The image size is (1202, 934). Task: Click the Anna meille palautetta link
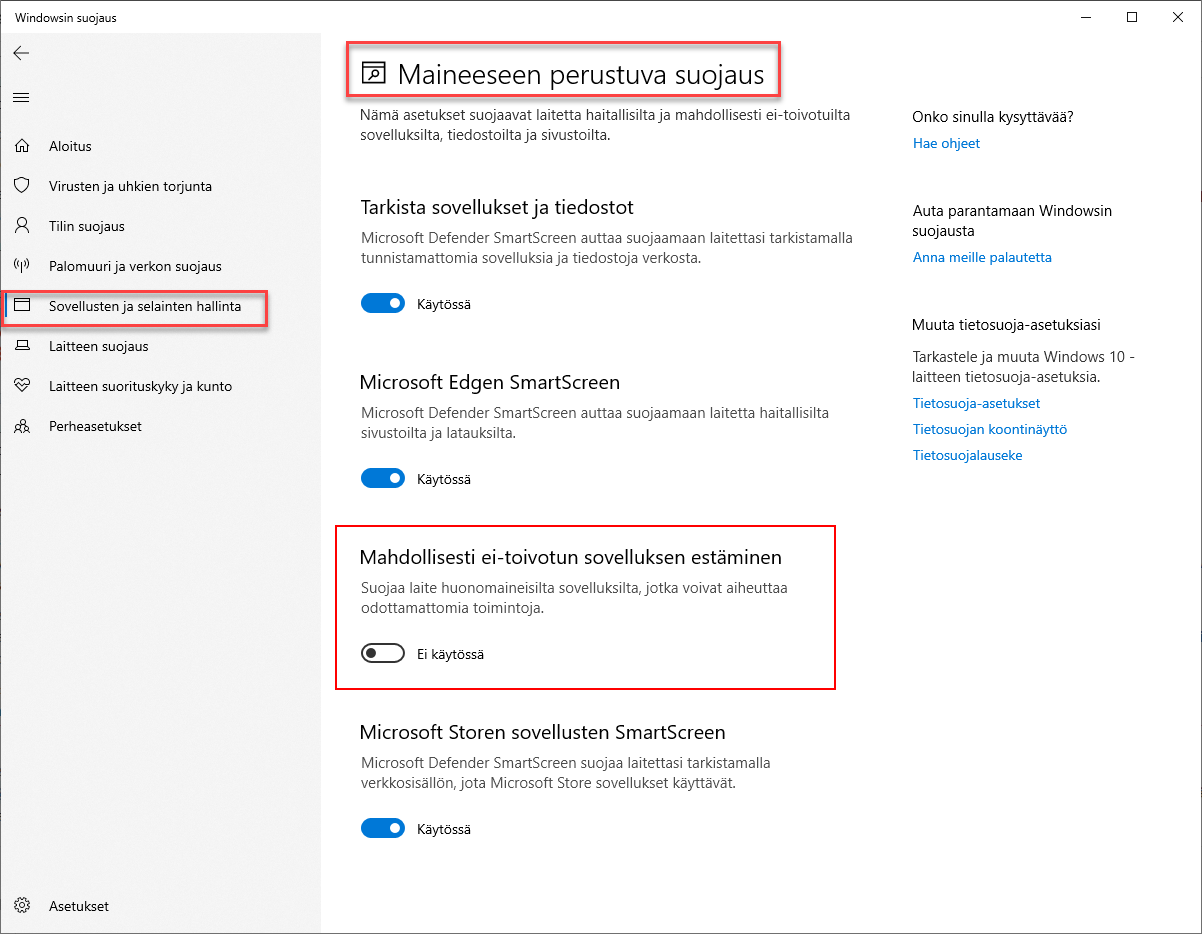point(982,257)
